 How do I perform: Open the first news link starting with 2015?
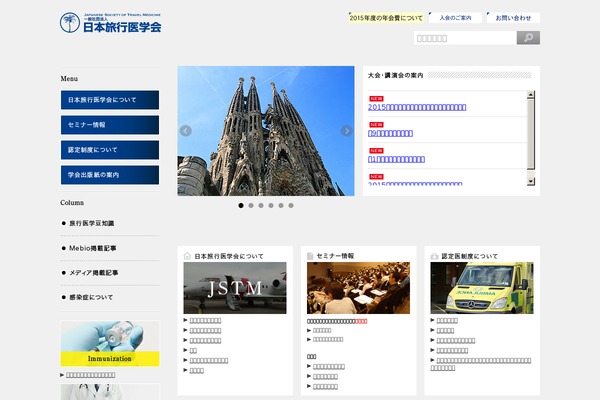point(417,107)
